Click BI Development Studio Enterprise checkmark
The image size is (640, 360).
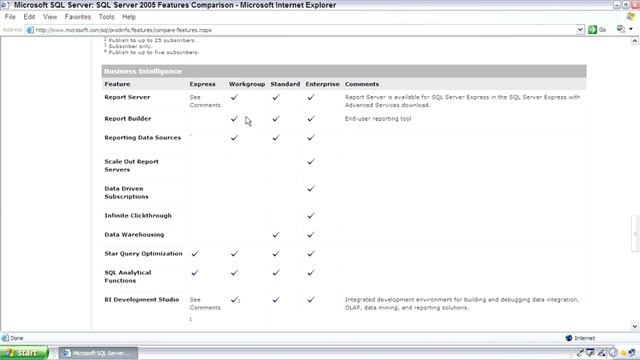point(311,300)
